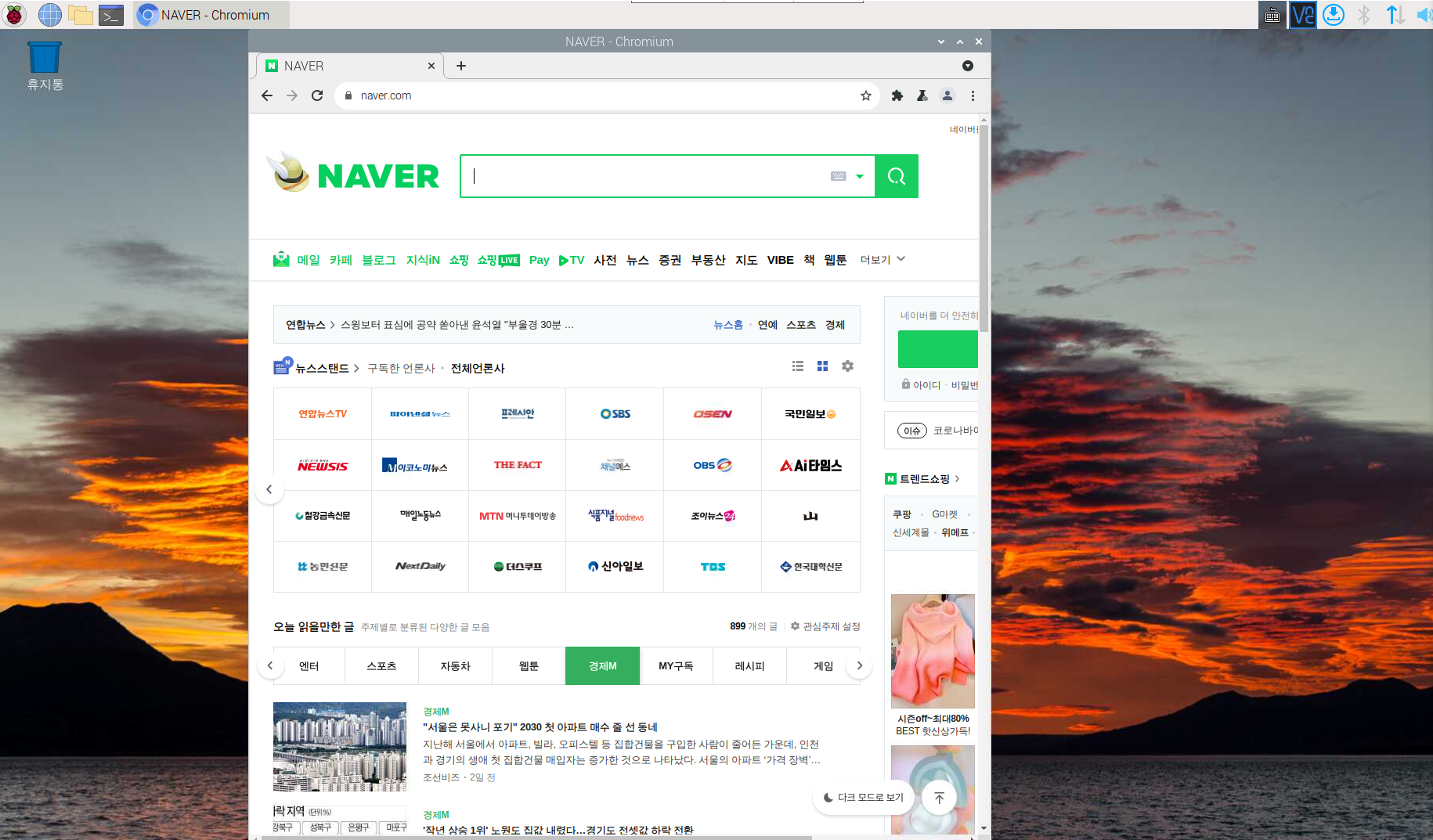Open newsstand settings gear icon
Viewport: 1433px width, 840px height.
coord(847,366)
